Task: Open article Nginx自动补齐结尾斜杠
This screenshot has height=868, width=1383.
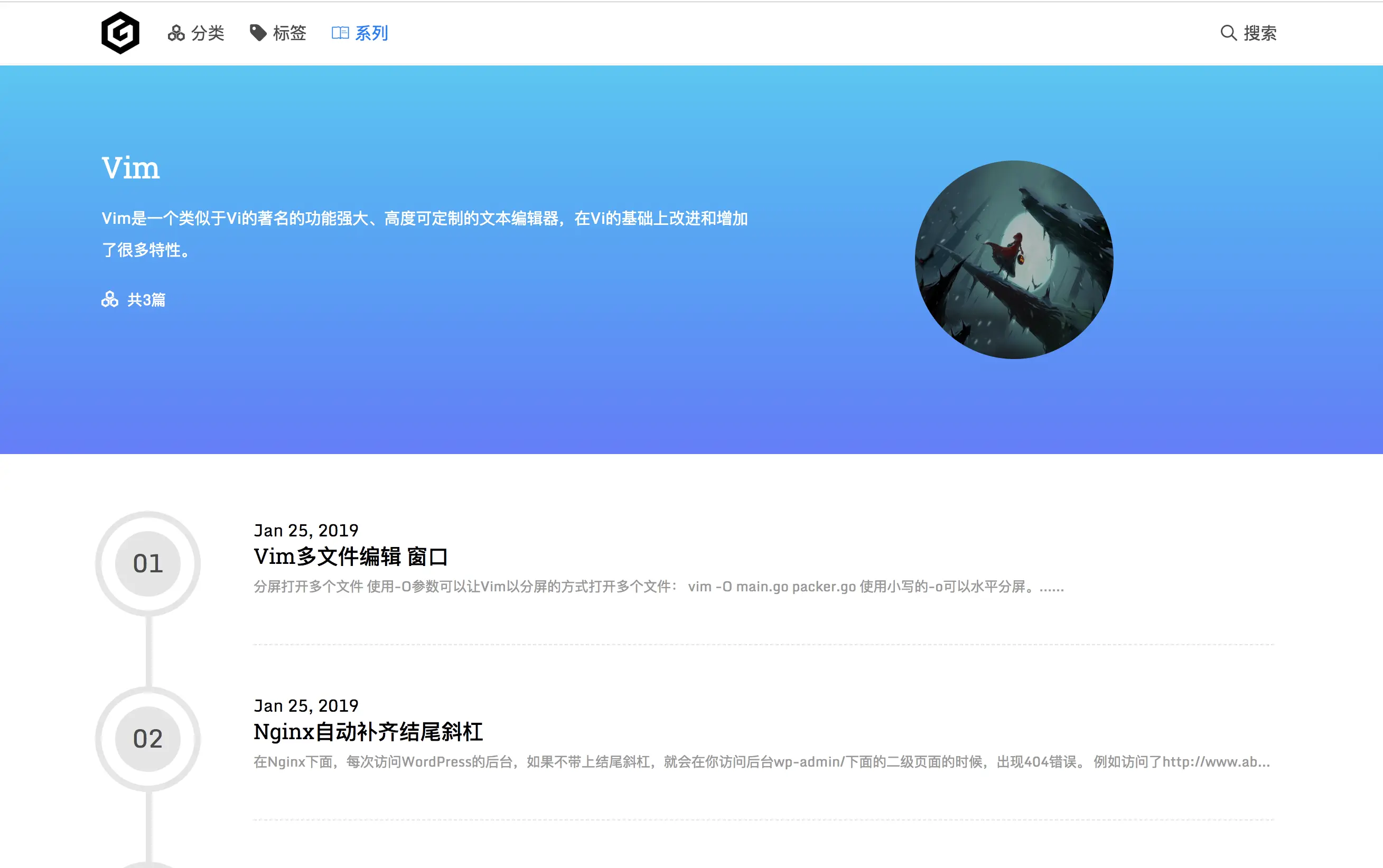Action: (368, 732)
